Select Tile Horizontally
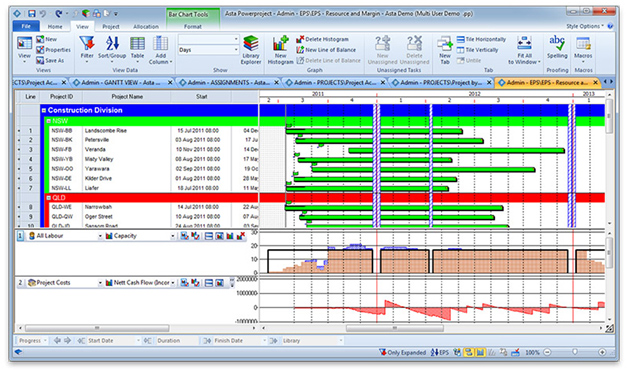This screenshot has width=628, height=373. tap(481, 39)
